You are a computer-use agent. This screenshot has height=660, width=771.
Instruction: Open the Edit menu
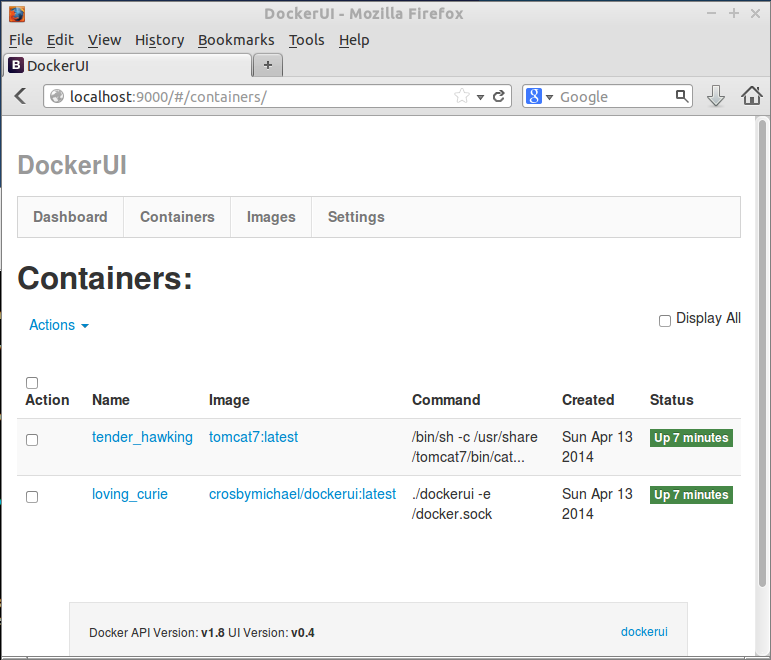coord(60,40)
